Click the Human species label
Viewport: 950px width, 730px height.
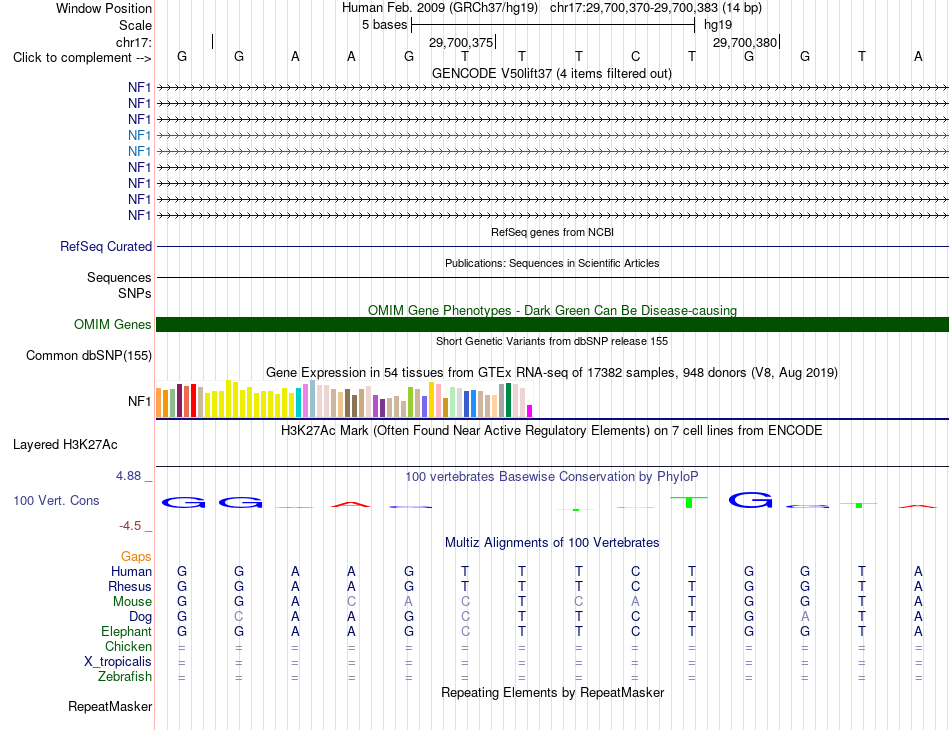131,571
